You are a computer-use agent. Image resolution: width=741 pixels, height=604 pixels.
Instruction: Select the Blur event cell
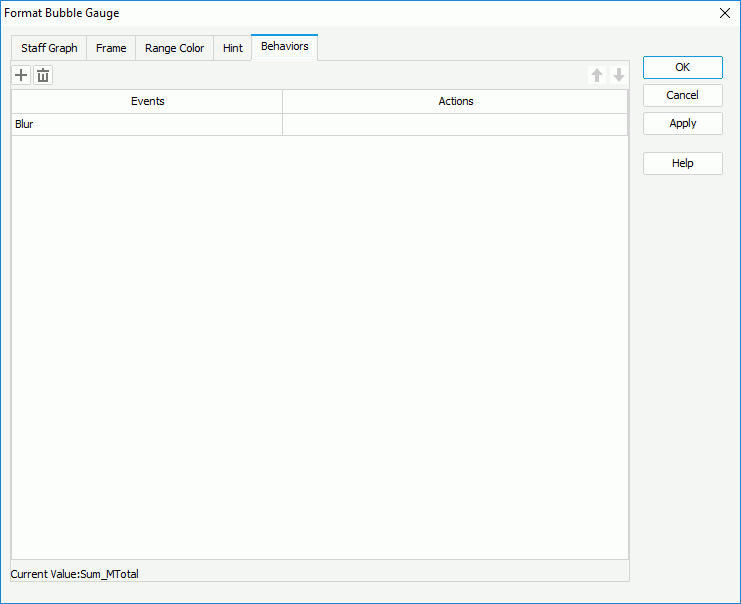pos(147,125)
